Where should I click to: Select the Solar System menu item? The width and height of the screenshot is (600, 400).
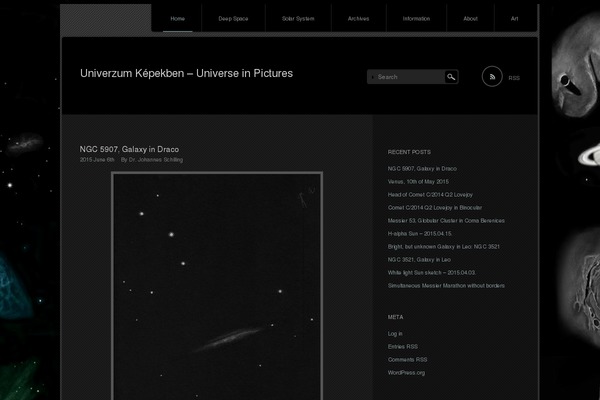298,18
